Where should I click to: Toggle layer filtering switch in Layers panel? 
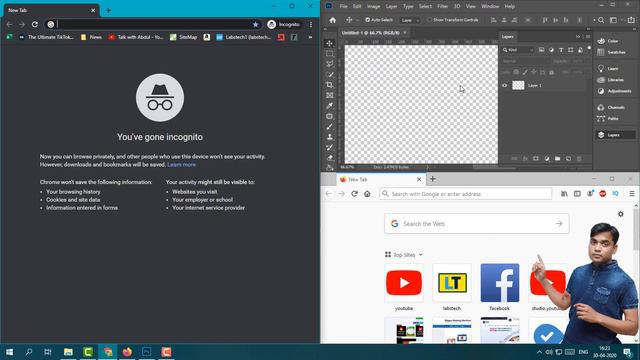click(589, 48)
